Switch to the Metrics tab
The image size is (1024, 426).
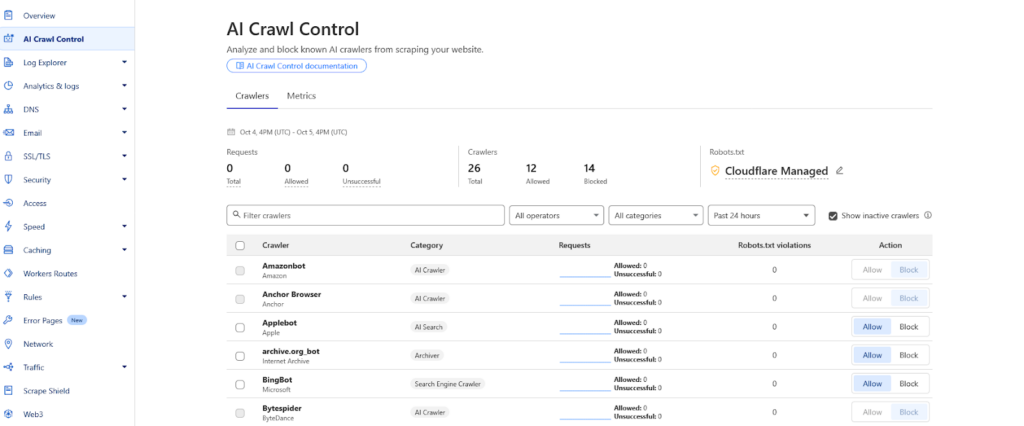click(301, 96)
